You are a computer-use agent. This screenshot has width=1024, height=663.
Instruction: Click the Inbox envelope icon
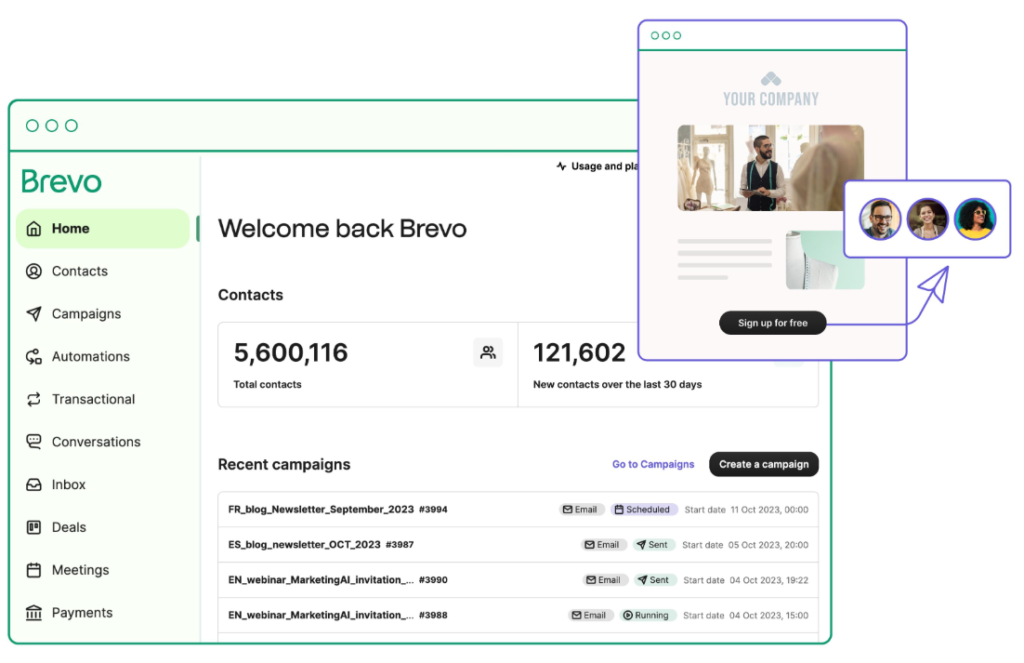point(34,484)
